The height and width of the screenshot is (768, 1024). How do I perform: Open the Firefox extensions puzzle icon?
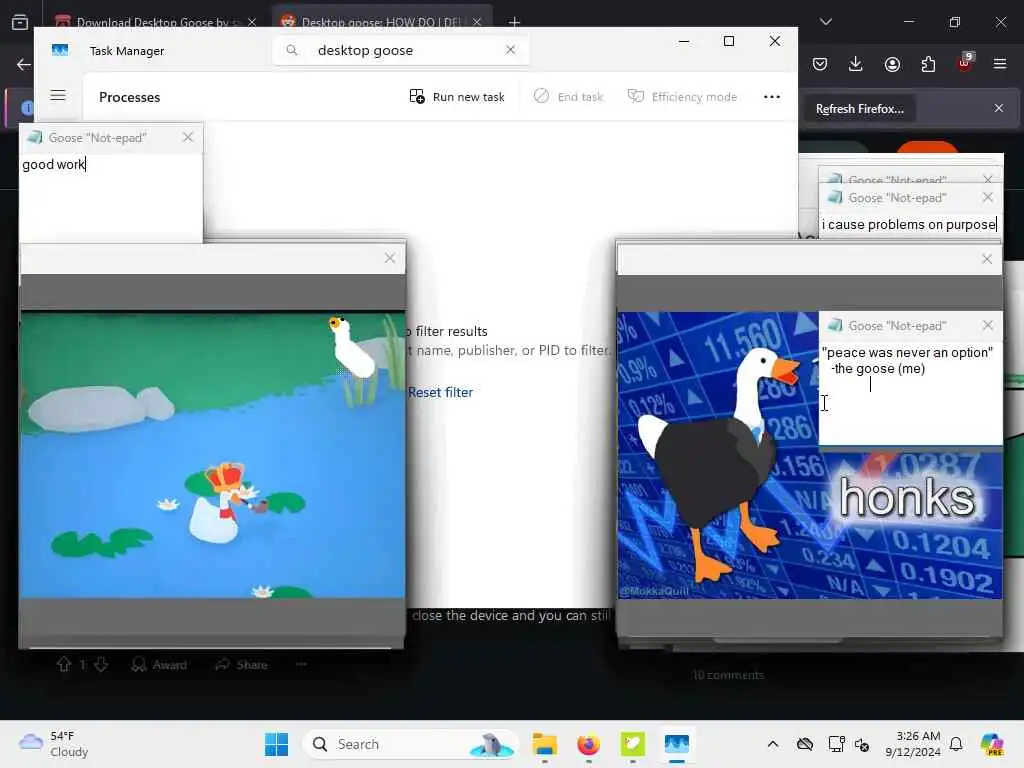click(x=928, y=64)
